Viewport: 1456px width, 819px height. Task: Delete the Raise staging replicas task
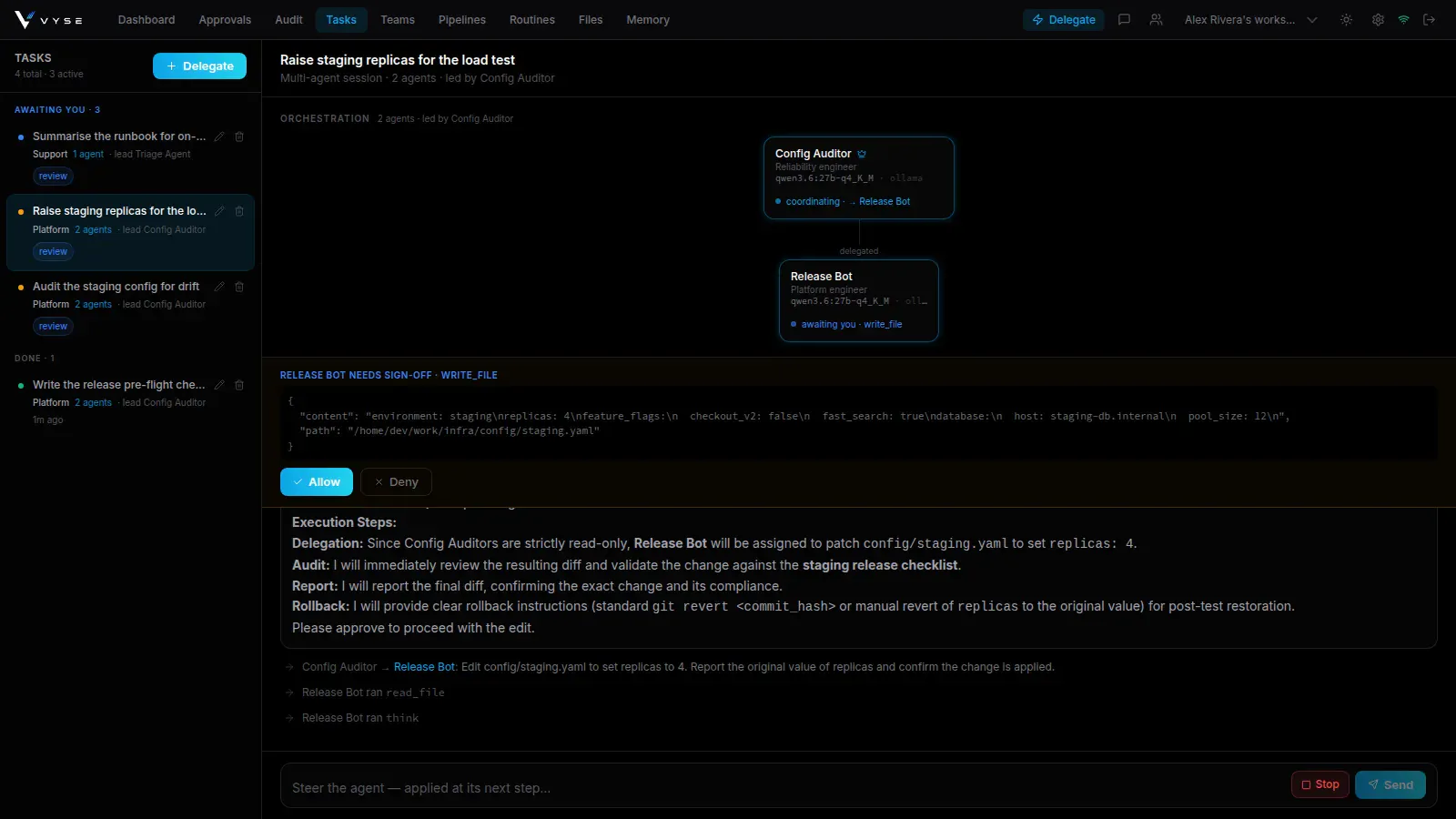click(239, 211)
